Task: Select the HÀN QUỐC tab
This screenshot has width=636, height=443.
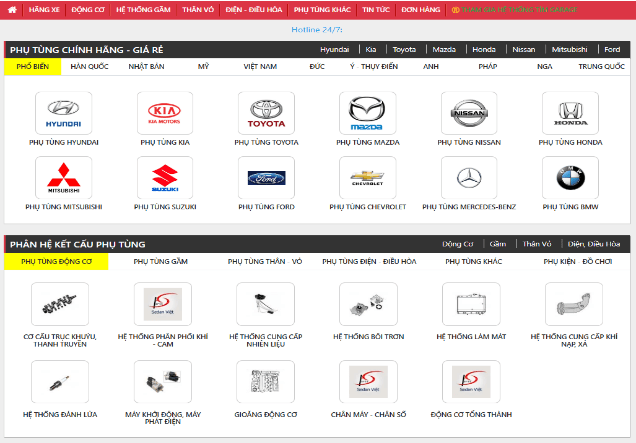Action: click(90, 66)
